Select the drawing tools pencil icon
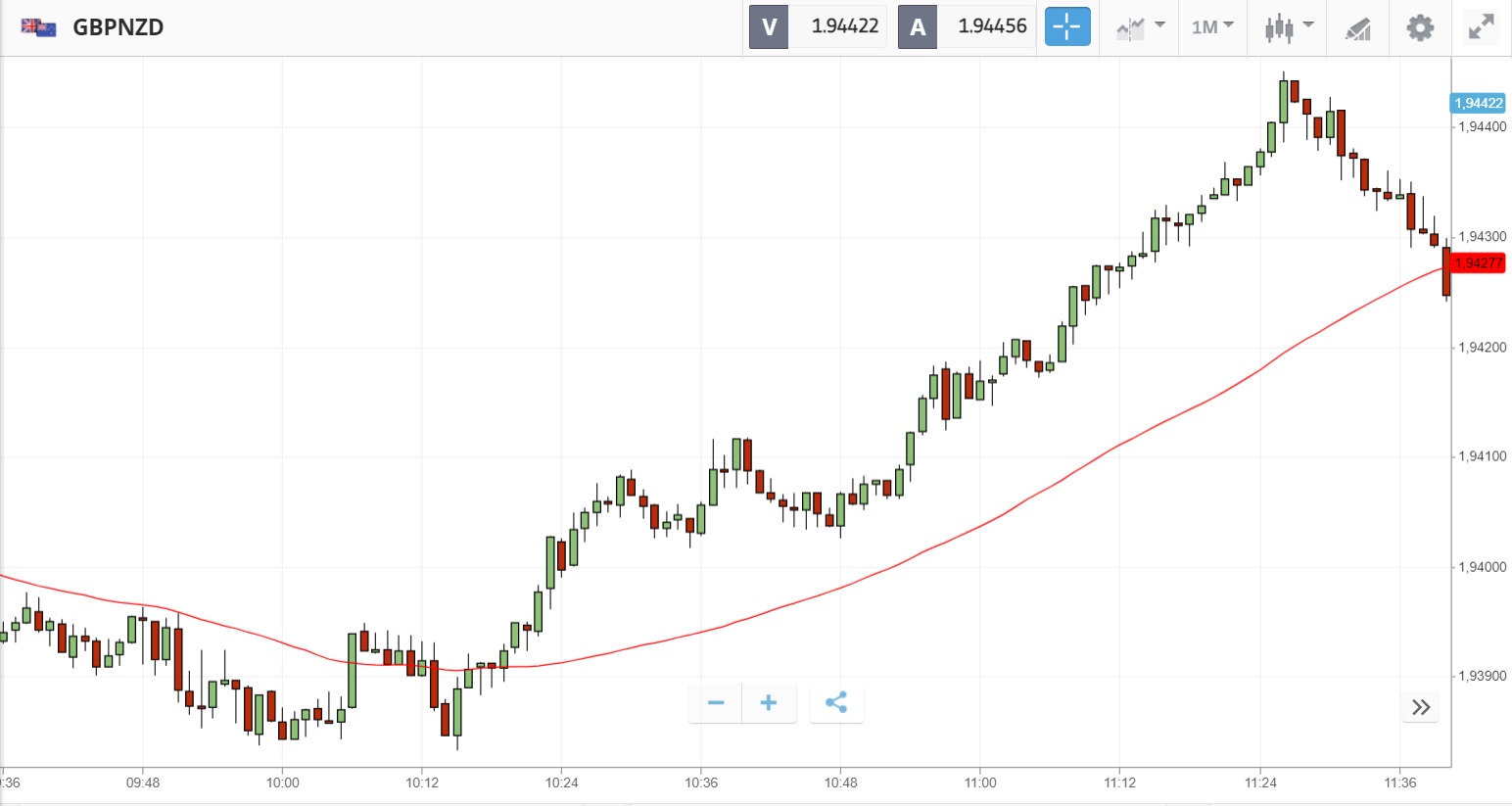 tap(1357, 27)
